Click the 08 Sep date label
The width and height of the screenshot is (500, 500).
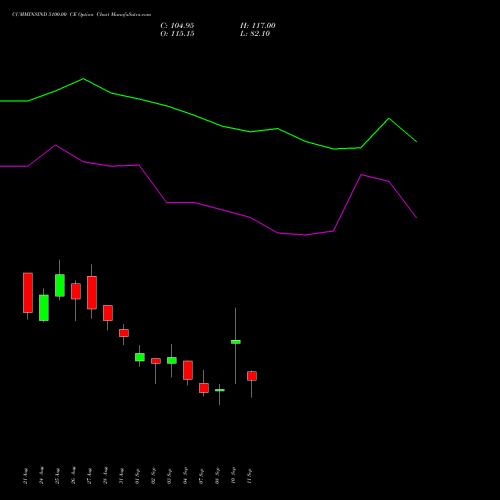(218, 476)
